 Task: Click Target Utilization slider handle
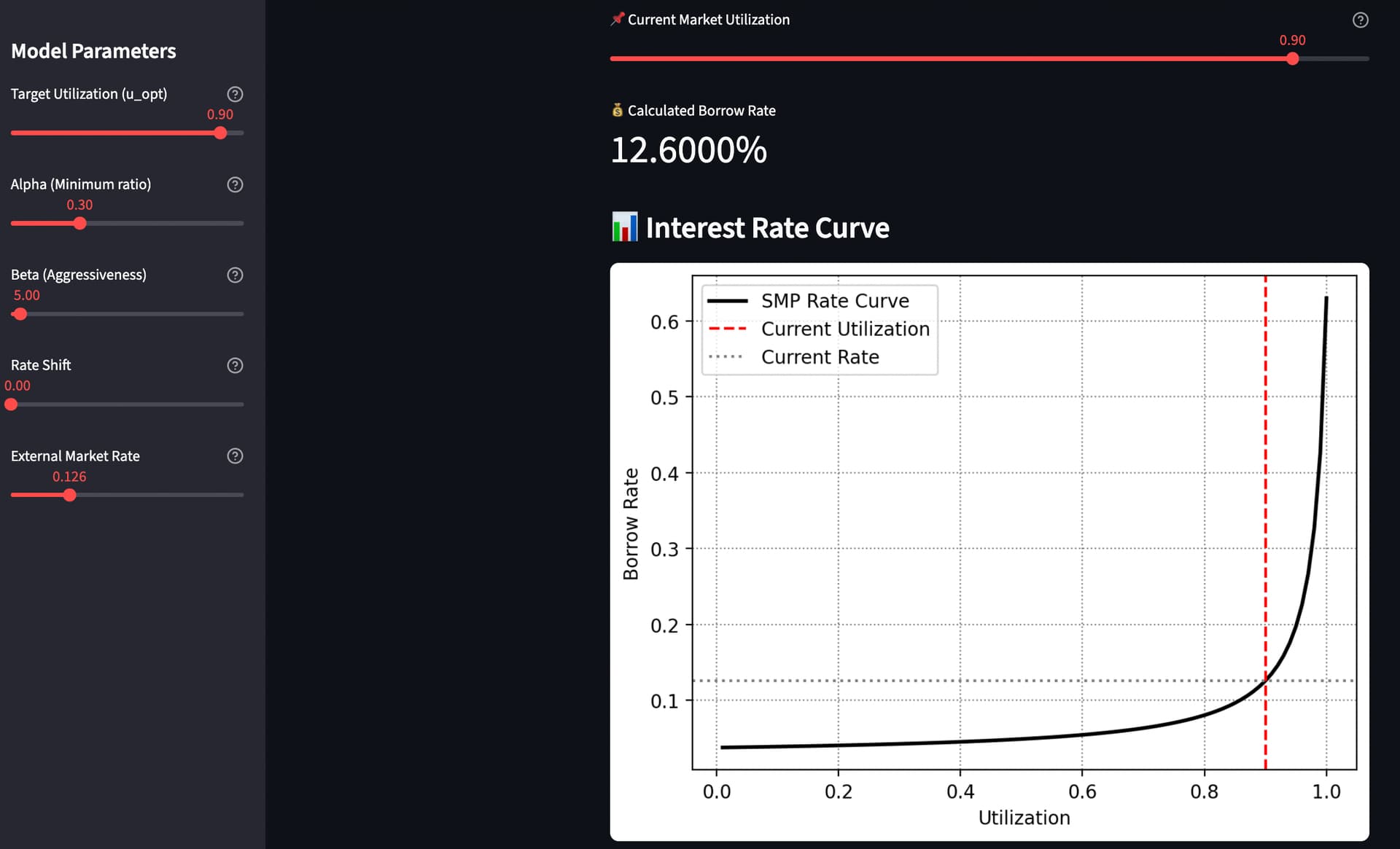pyautogui.click(x=220, y=133)
